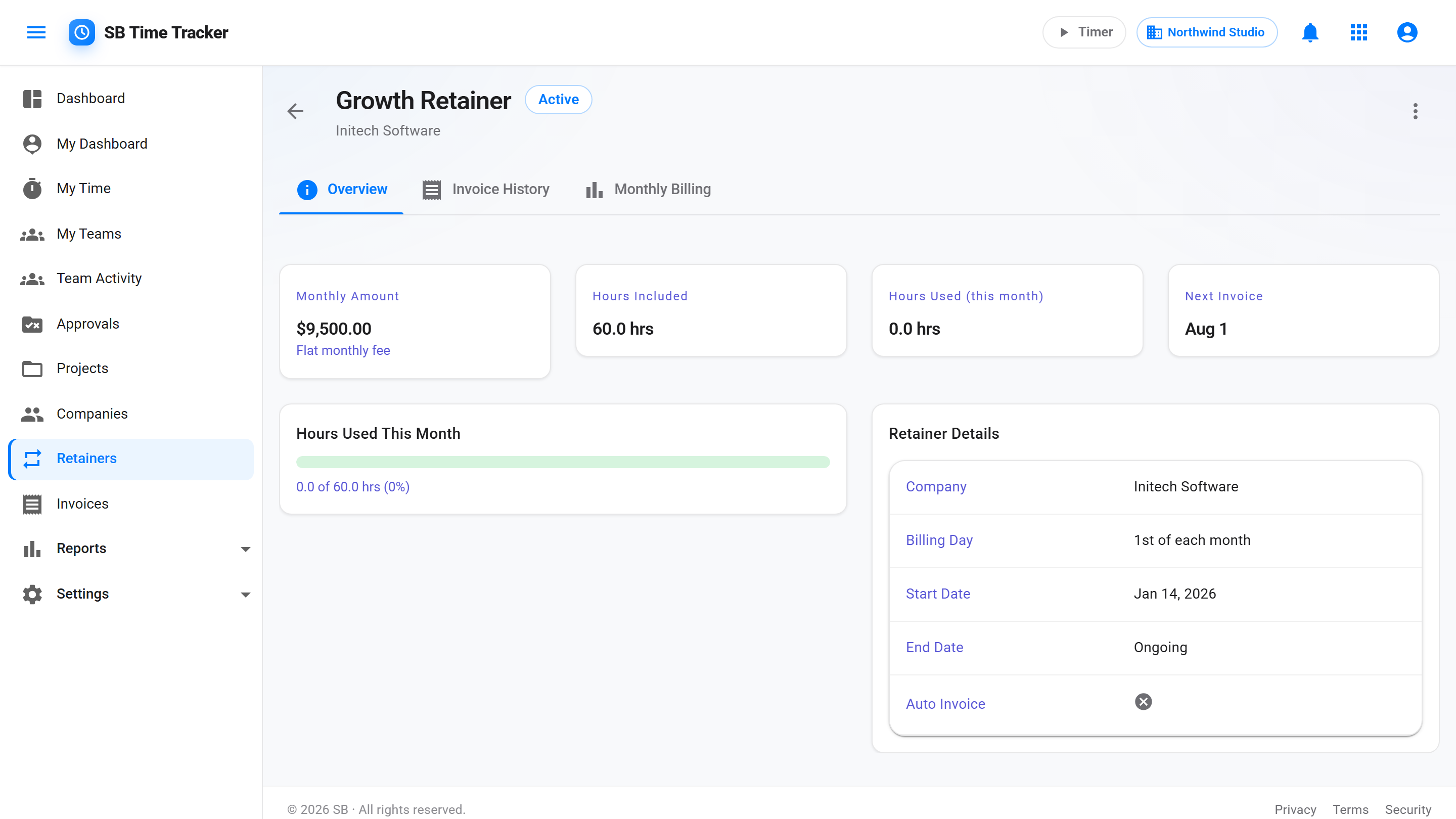
Task: Open the user account avatar icon
Action: (1407, 32)
